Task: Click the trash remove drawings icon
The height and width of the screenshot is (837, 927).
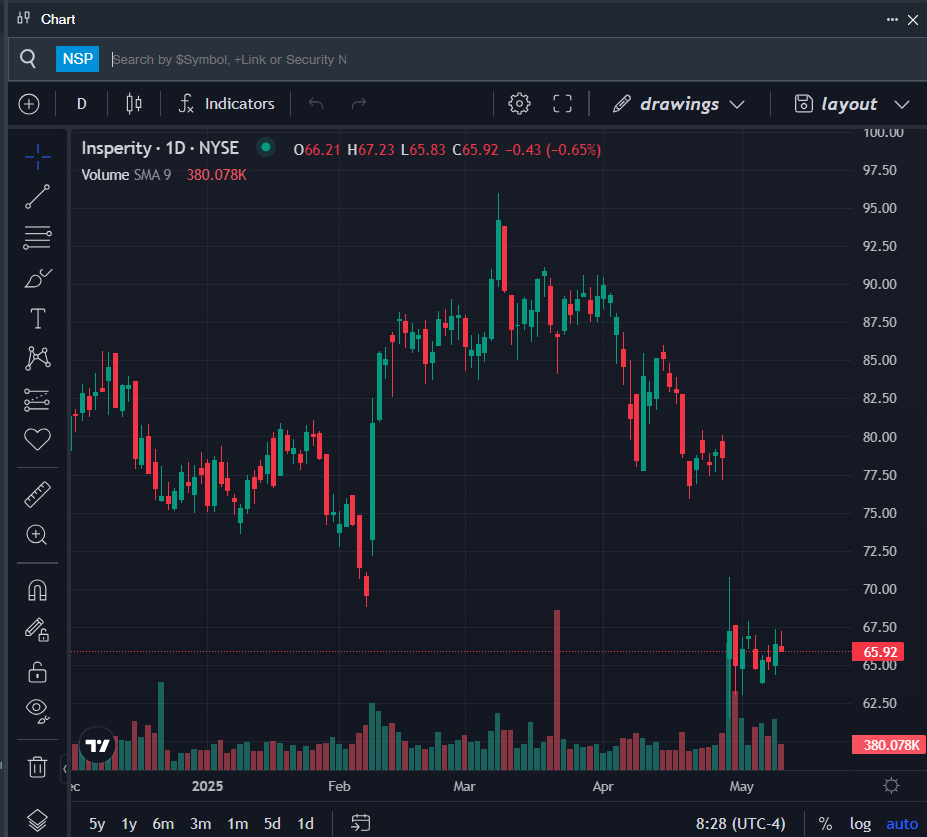Action: [x=37, y=767]
